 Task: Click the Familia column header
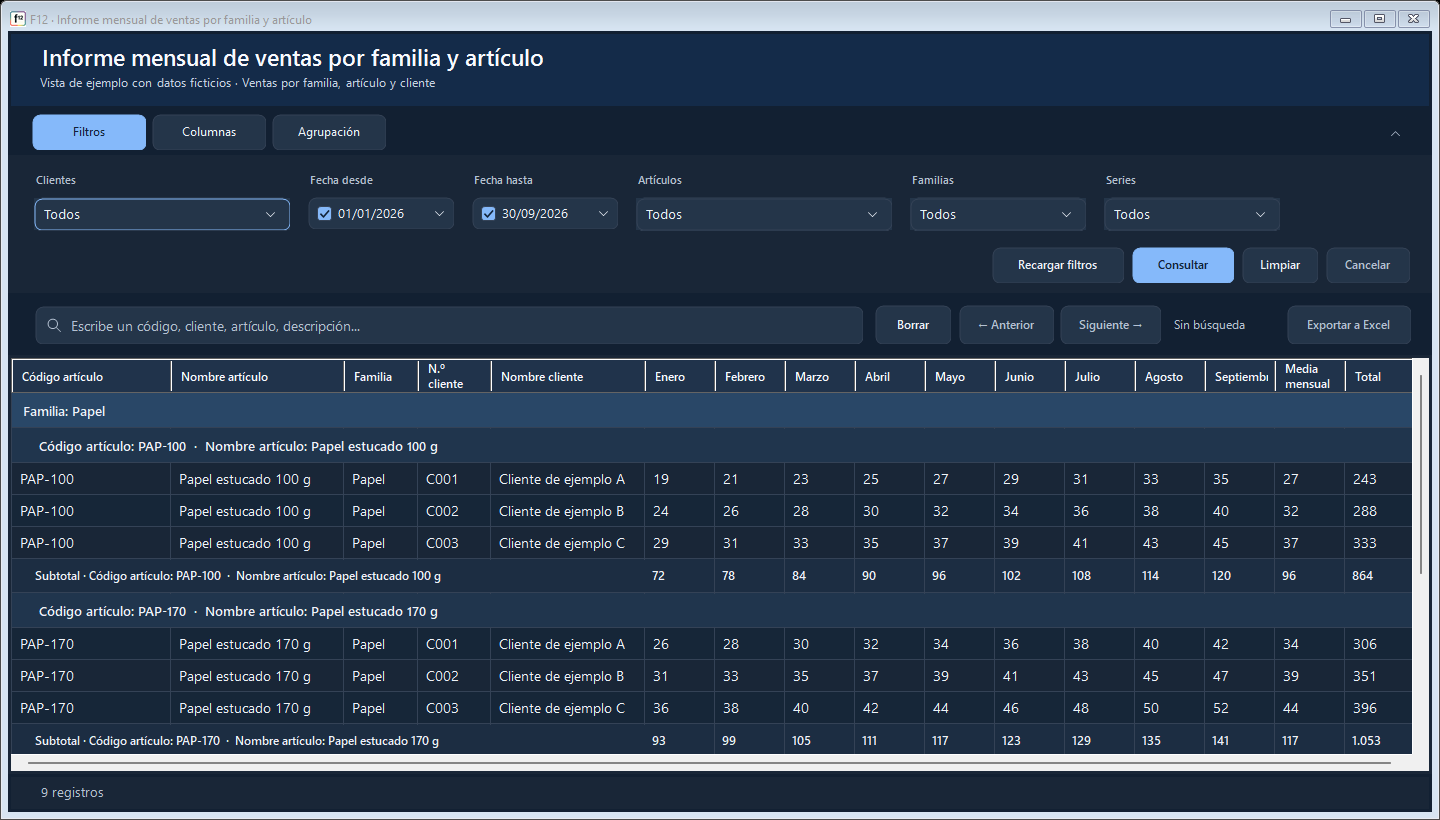[x=381, y=377]
